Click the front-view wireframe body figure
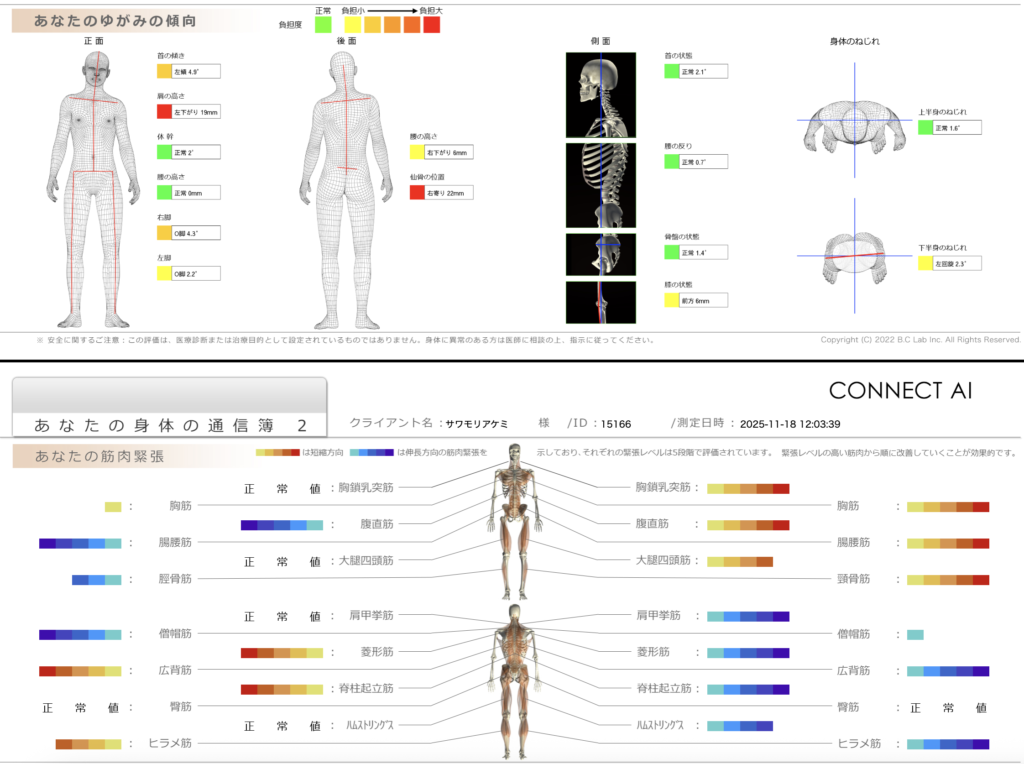 (96, 188)
